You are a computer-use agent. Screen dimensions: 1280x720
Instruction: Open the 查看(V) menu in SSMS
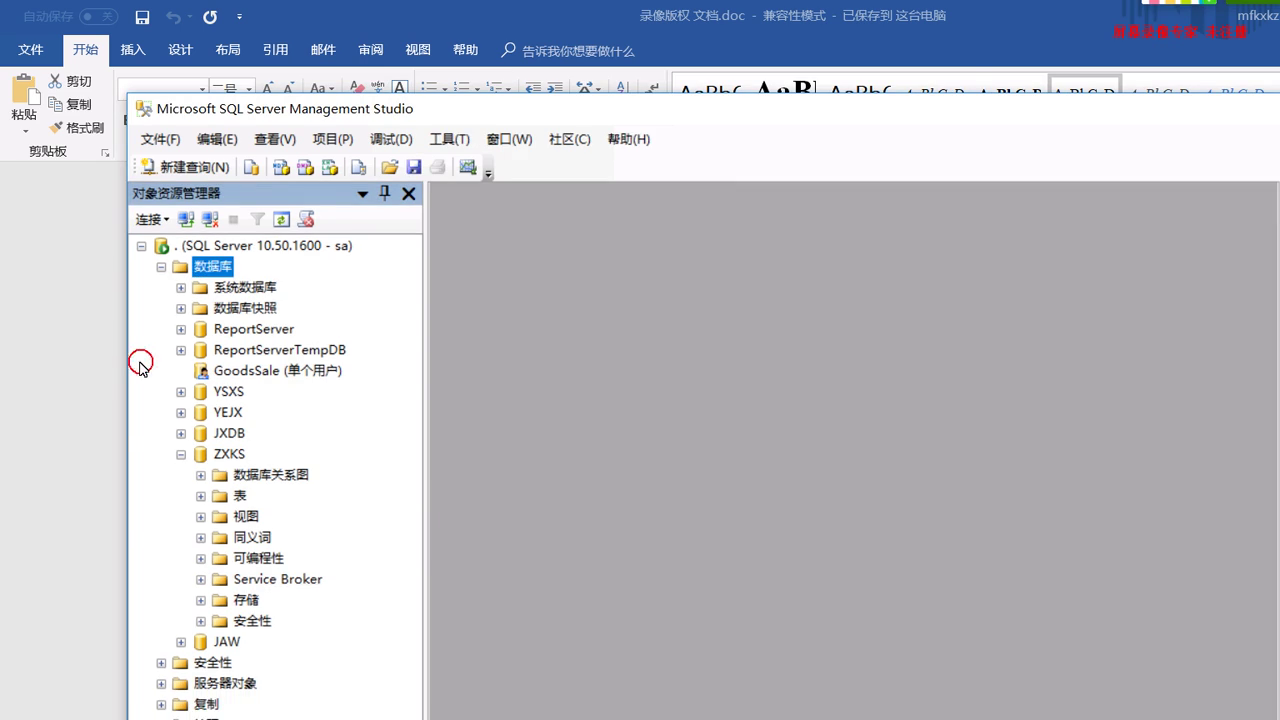point(275,139)
